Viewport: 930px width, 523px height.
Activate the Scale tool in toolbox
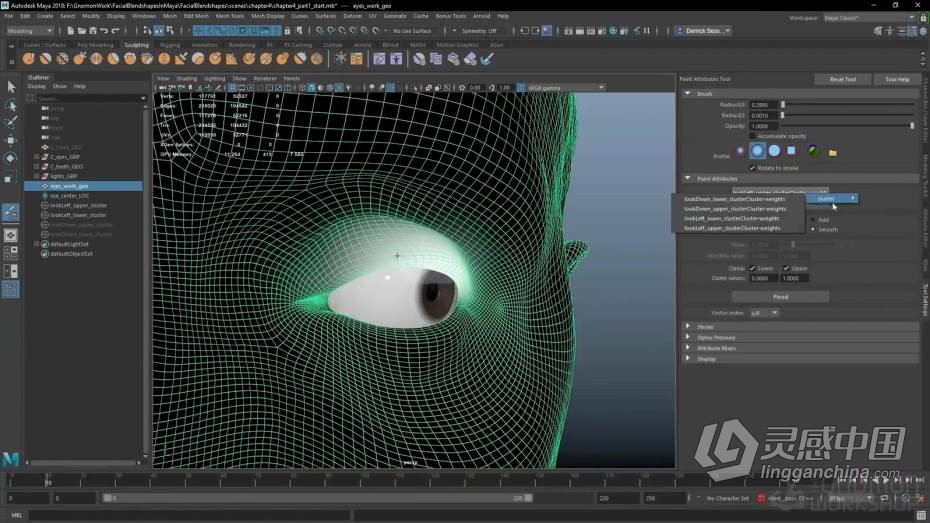pyautogui.click(x=8, y=178)
